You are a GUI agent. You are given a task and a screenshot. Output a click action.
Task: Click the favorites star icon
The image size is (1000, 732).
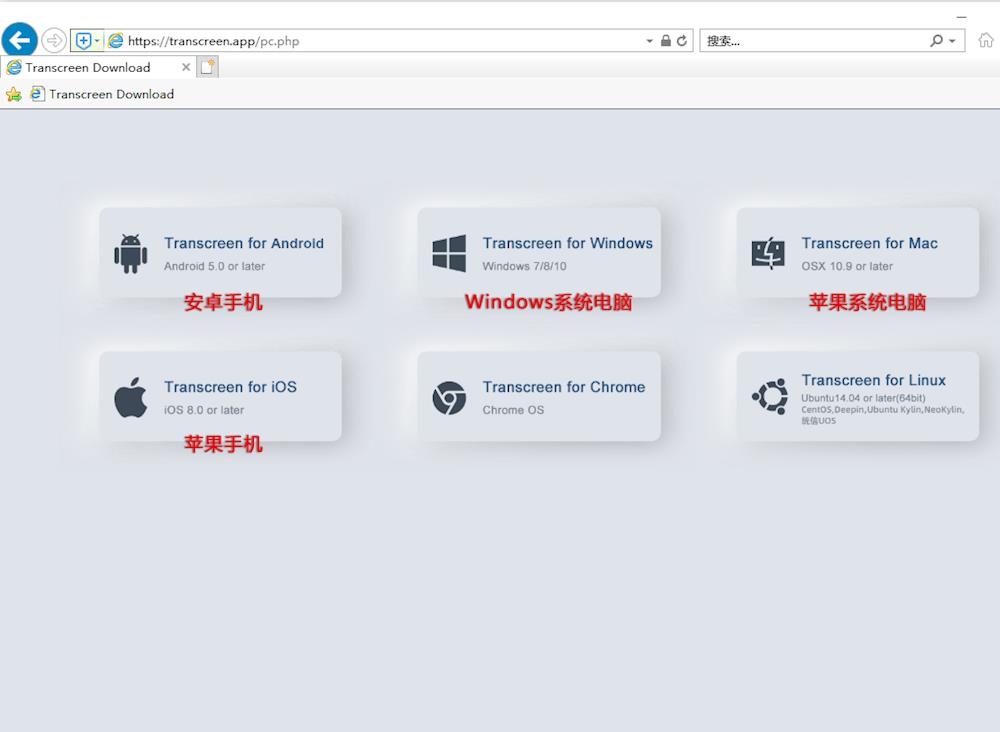[x=13, y=94]
